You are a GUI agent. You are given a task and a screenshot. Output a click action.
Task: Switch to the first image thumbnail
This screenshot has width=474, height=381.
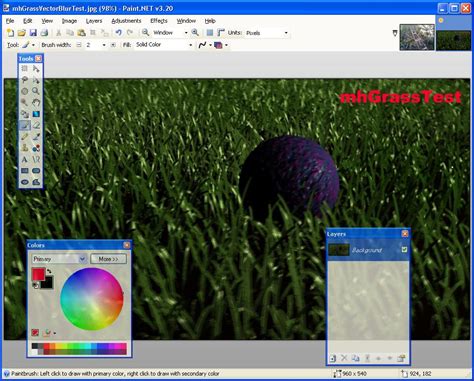click(x=417, y=37)
